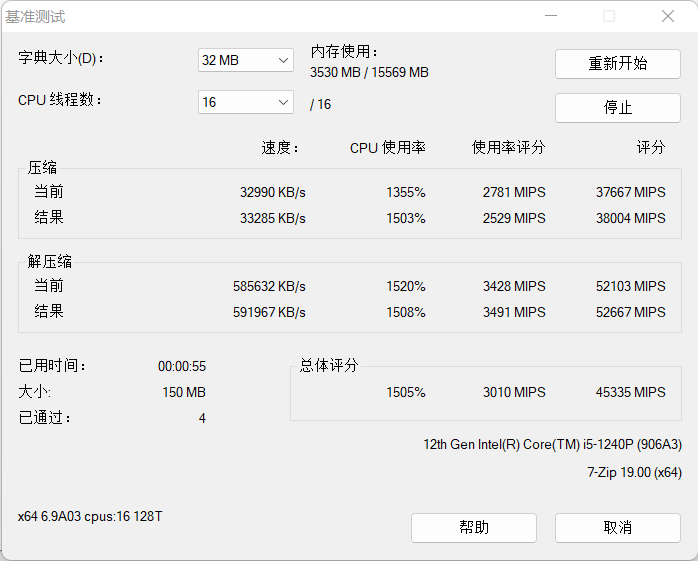Select the 16 value in thread count box

209,102
